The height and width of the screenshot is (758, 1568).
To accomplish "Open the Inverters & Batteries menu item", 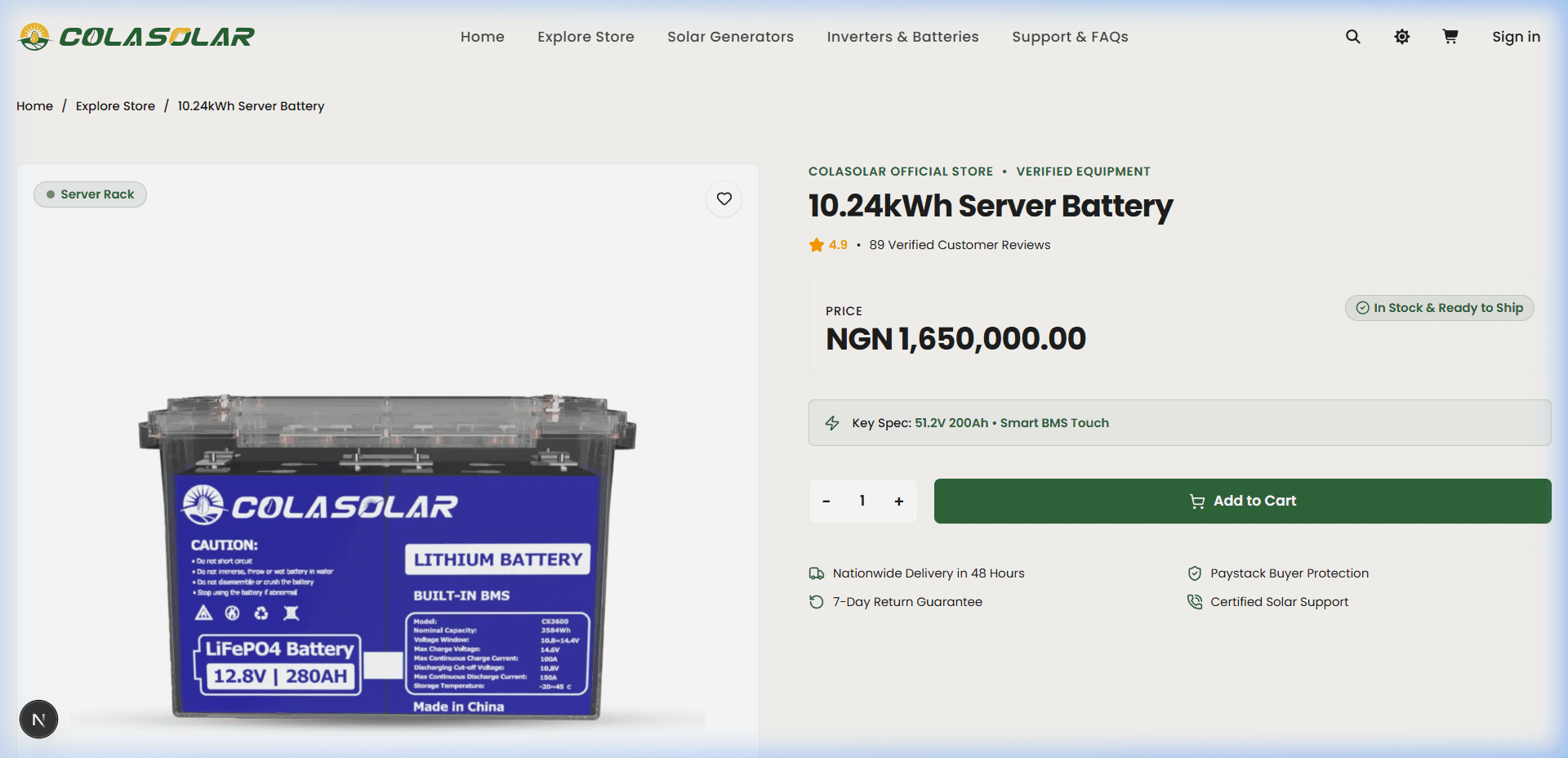I will (902, 37).
